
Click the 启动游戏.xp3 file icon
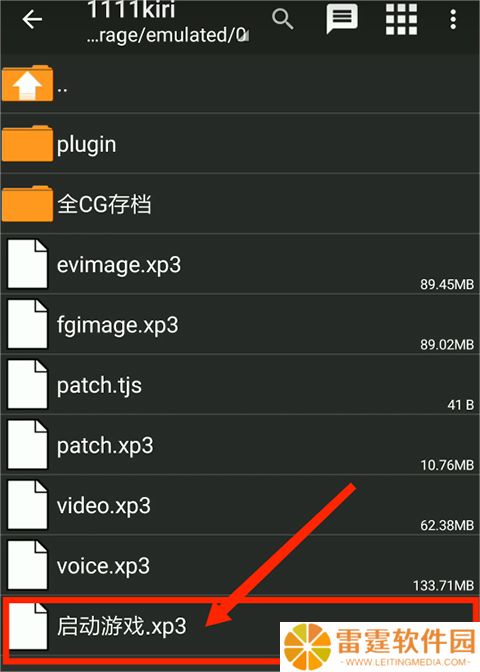tap(28, 626)
